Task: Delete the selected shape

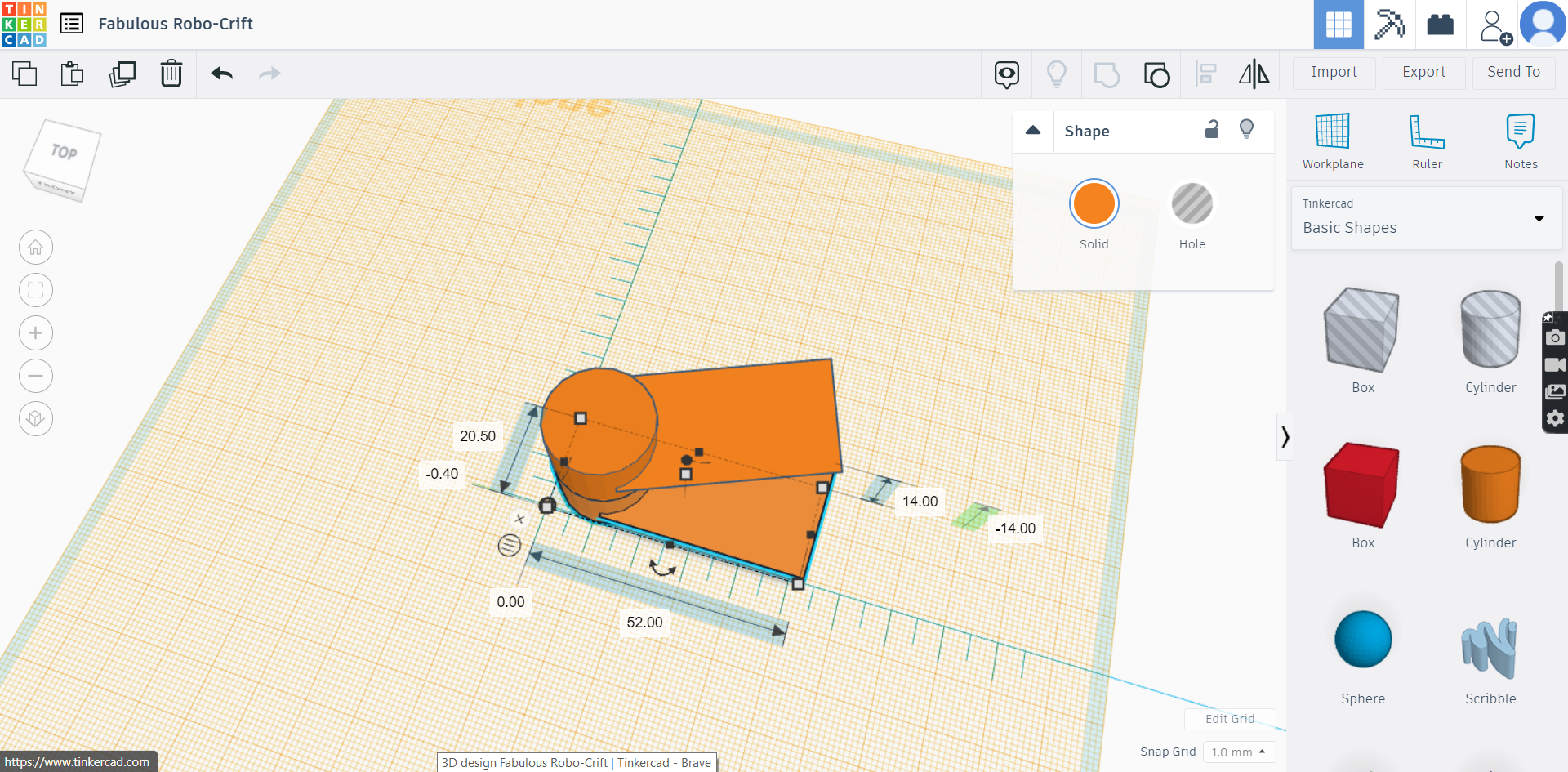Action: [171, 74]
